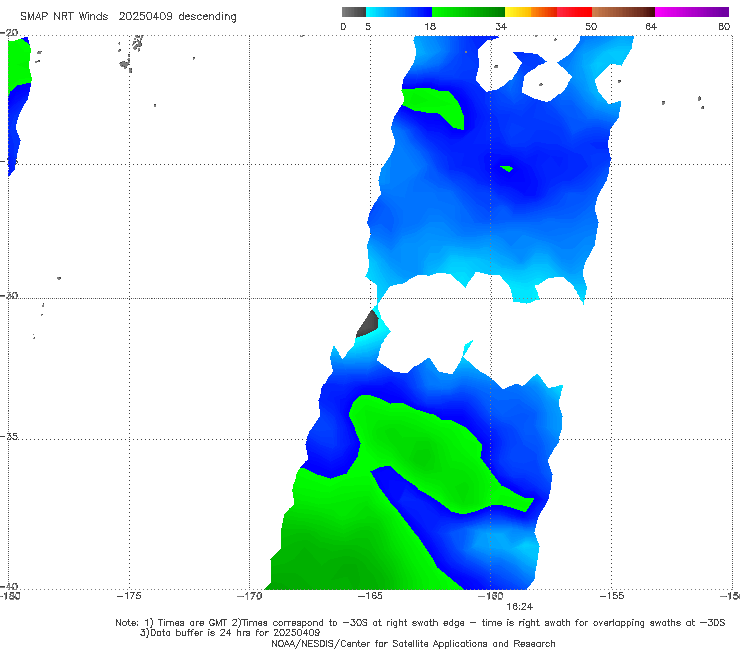This screenshot has height=650, width=740.
Task: Click the yellow-to-red 34–50 color scale segment
Action: (548, 12)
